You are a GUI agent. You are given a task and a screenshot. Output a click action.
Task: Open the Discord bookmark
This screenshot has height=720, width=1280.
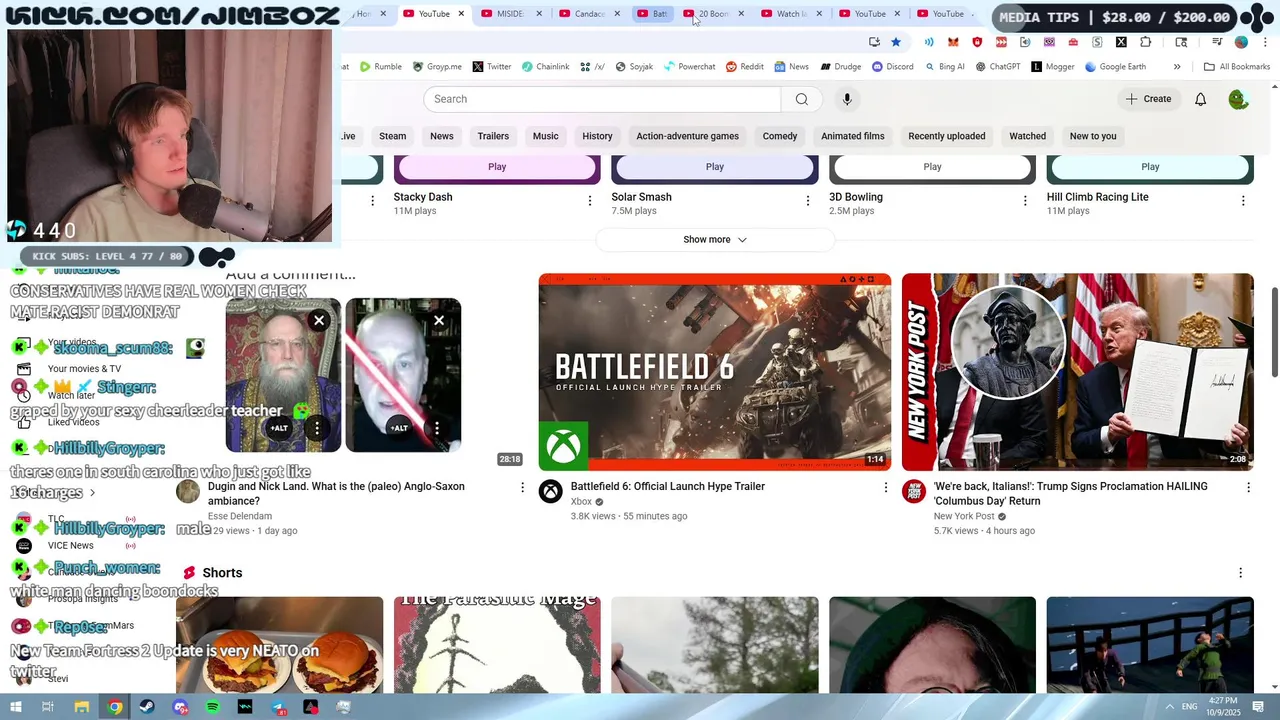(892, 67)
